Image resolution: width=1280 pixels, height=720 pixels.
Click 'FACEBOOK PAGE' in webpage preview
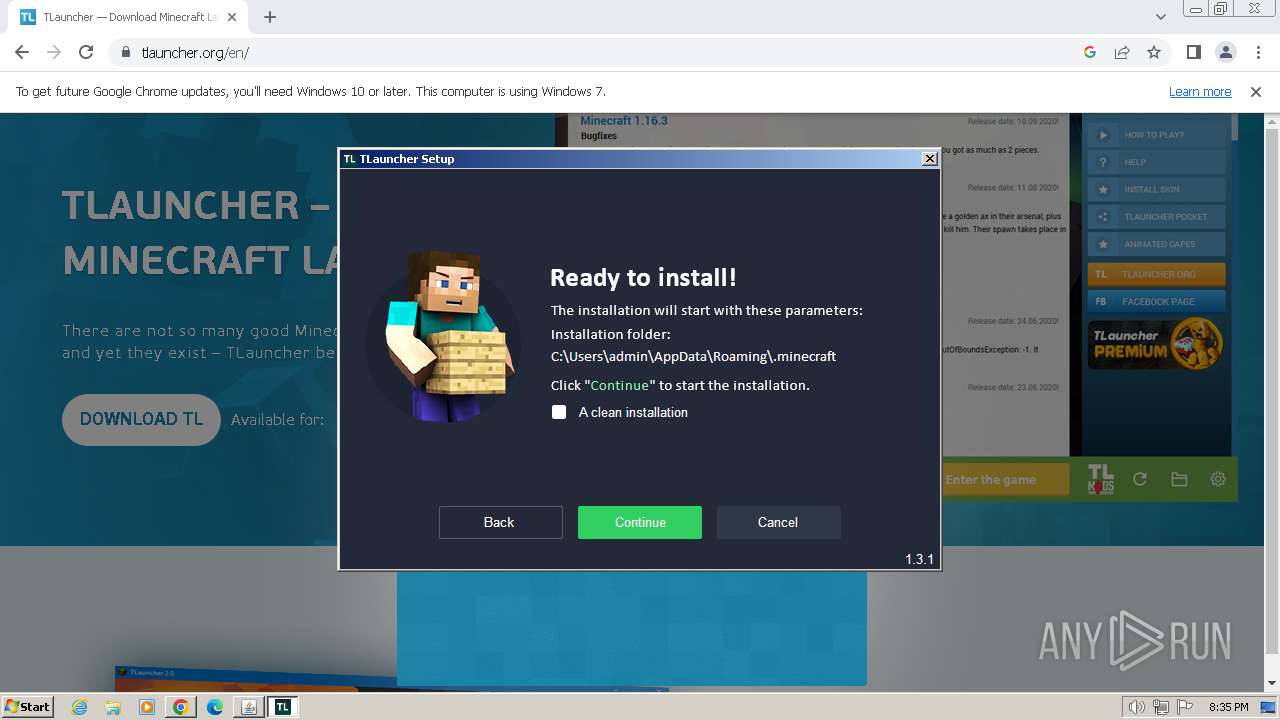click(1157, 301)
